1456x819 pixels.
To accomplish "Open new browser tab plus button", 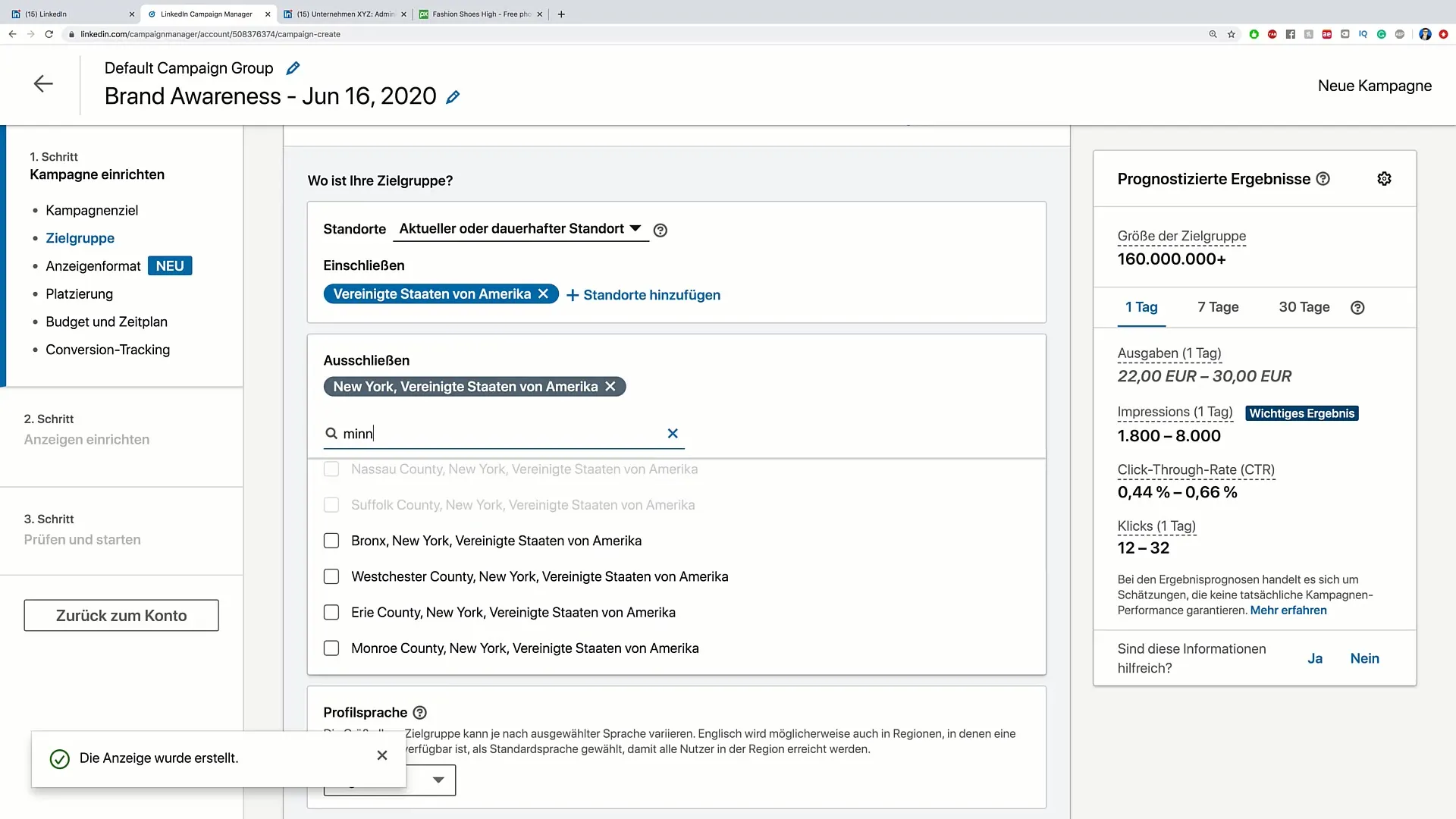I will tap(561, 14).
